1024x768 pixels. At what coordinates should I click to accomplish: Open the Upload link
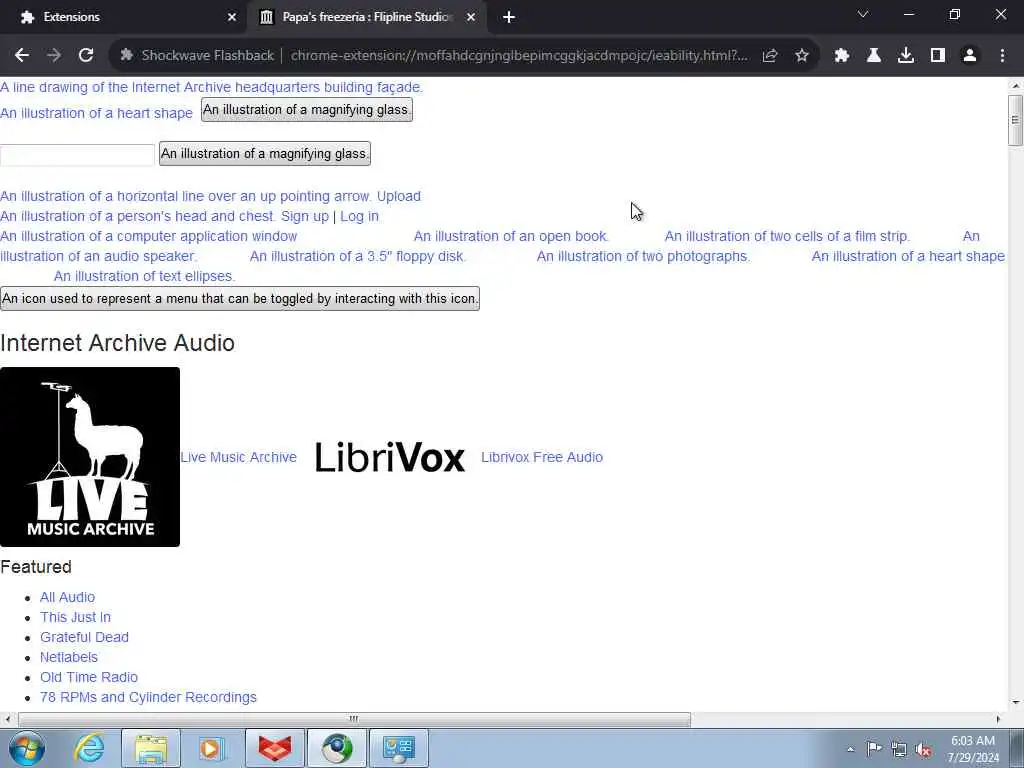[398, 196]
